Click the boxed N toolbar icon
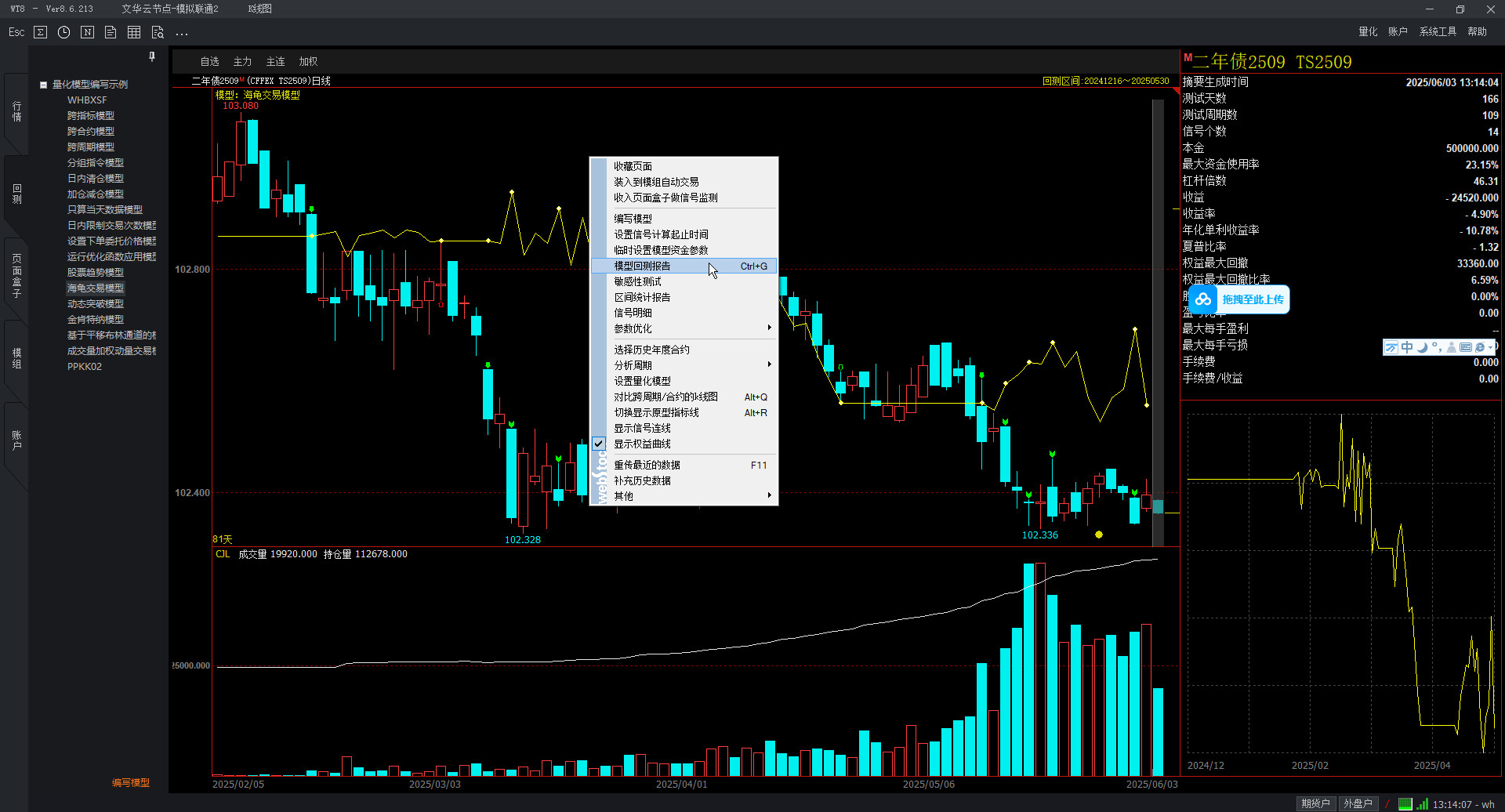Image resolution: width=1505 pixels, height=812 pixels. coord(88,32)
